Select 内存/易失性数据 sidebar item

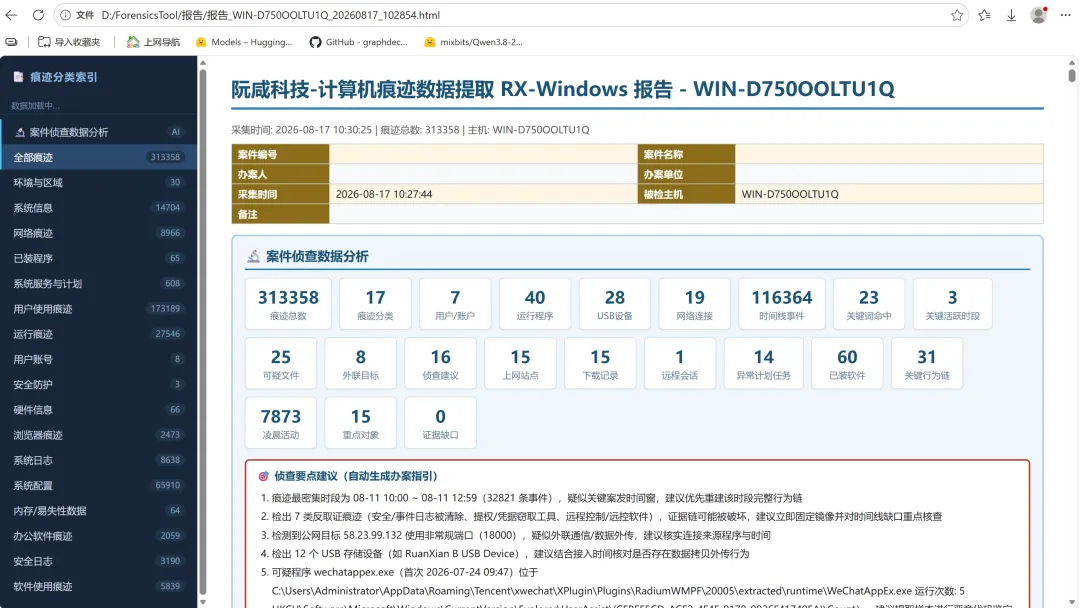(98, 511)
